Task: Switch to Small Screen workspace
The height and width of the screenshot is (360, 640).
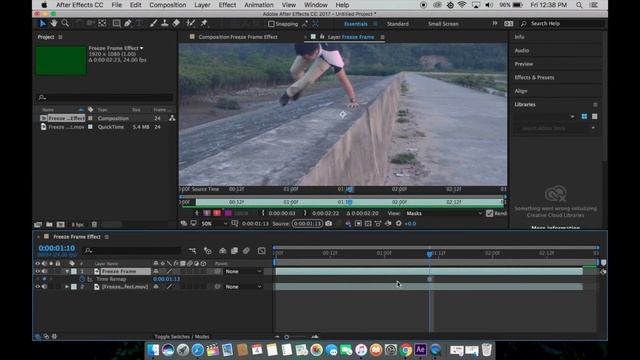Action: [443, 24]
